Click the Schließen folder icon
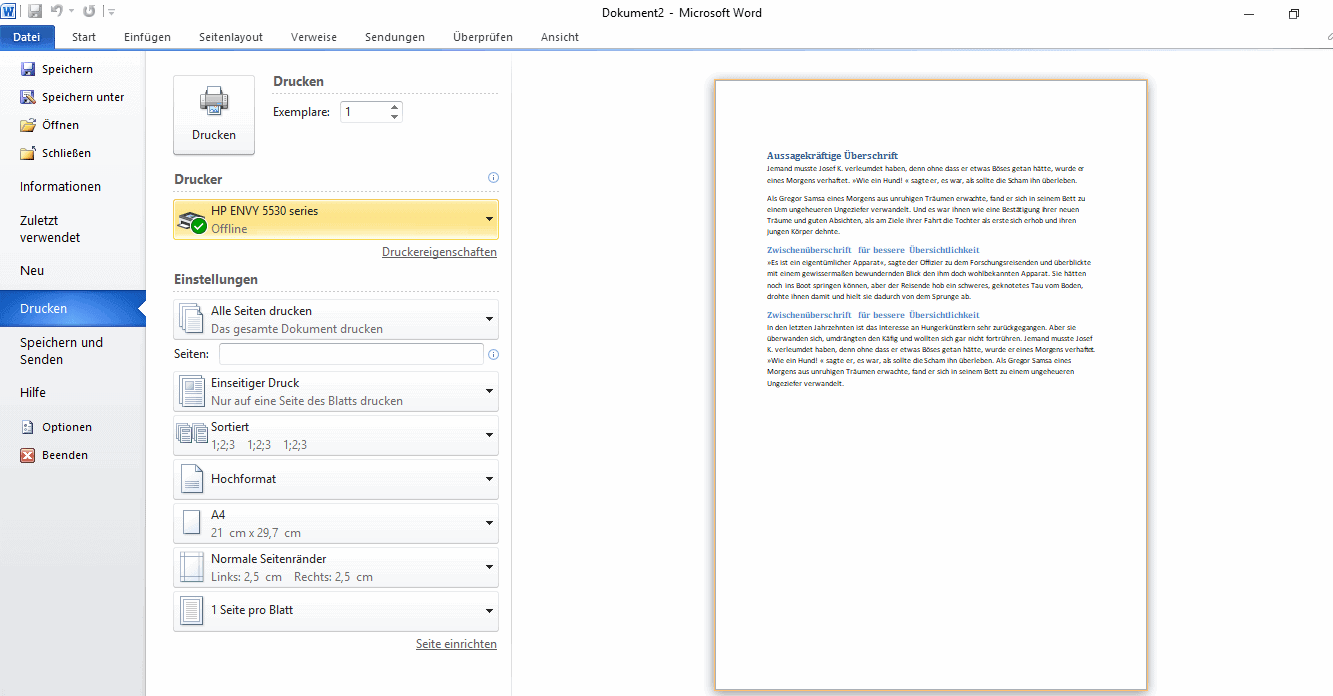1333x696 pixels. pyautogui.click(x=29, y=152)
